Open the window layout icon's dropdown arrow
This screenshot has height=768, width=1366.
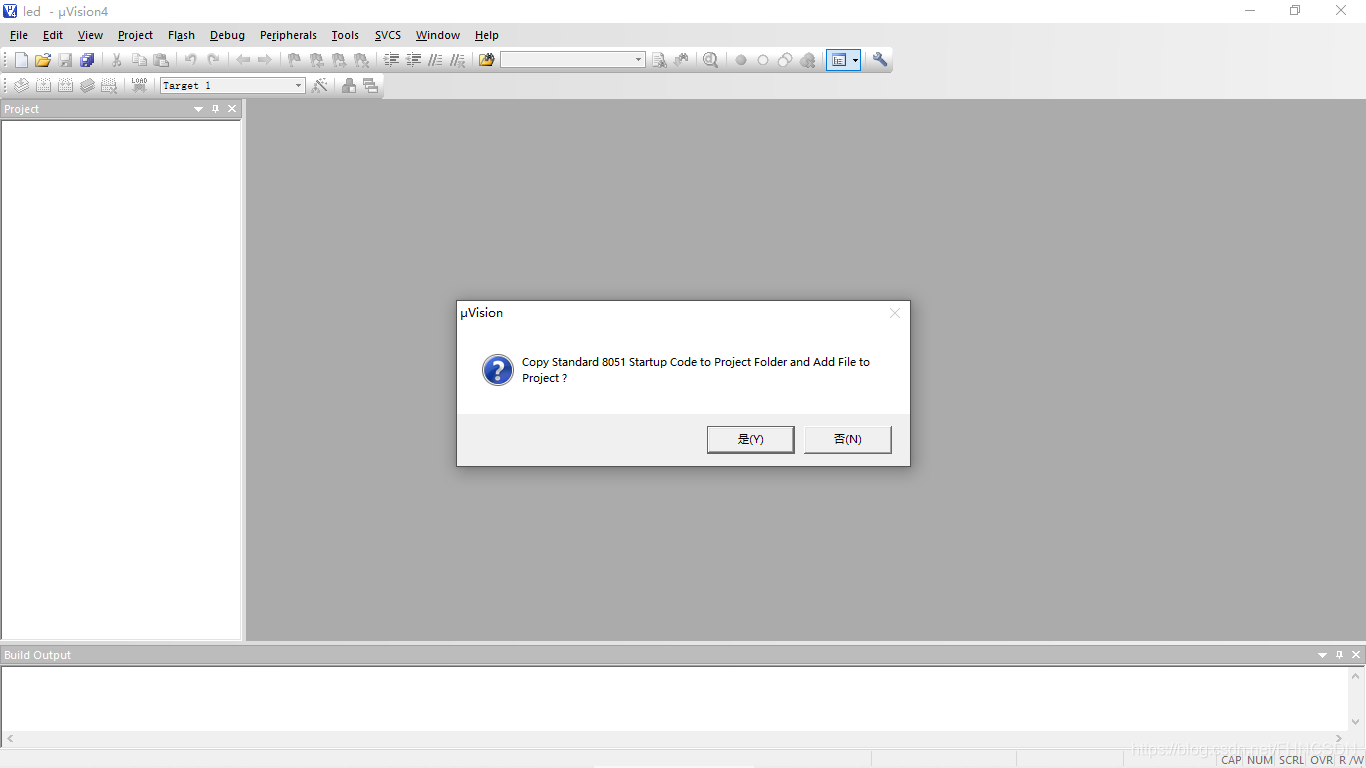[x=856, y=60]
